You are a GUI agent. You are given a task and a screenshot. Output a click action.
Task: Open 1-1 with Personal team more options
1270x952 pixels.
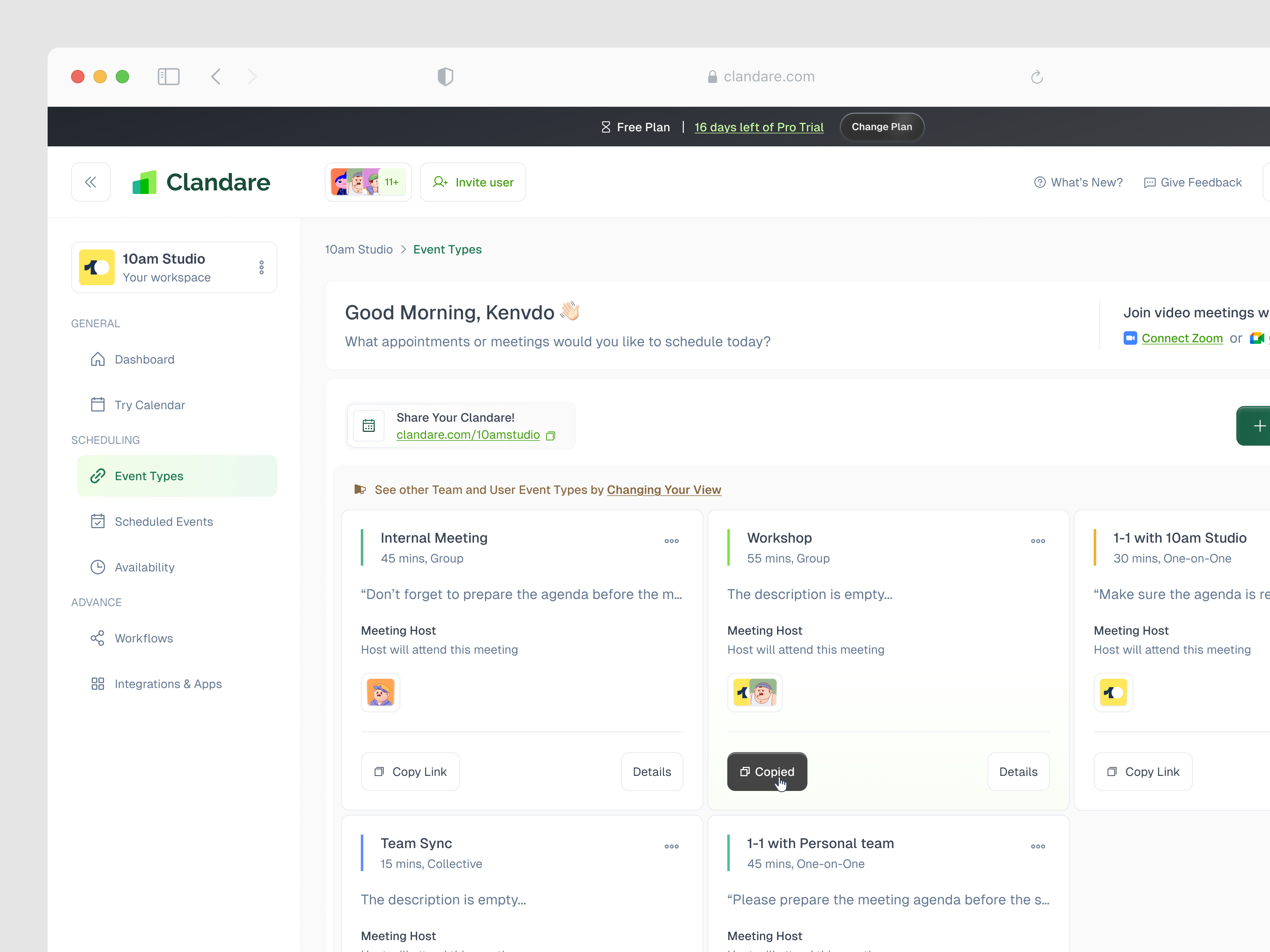1038,846
